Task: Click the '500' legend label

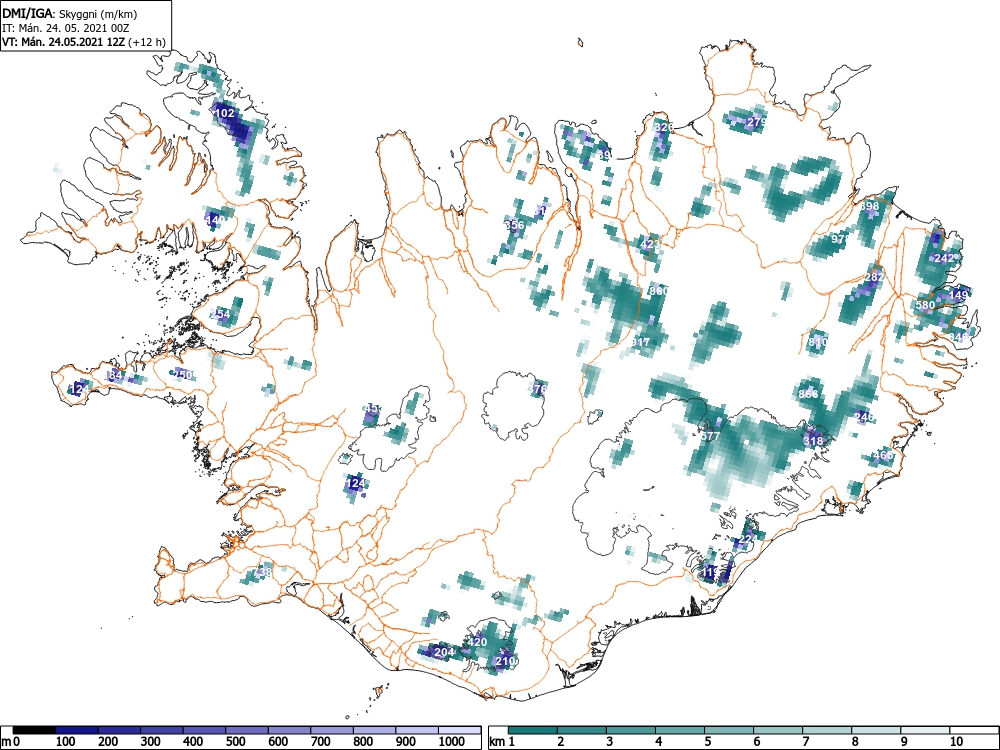Action: 235,742
